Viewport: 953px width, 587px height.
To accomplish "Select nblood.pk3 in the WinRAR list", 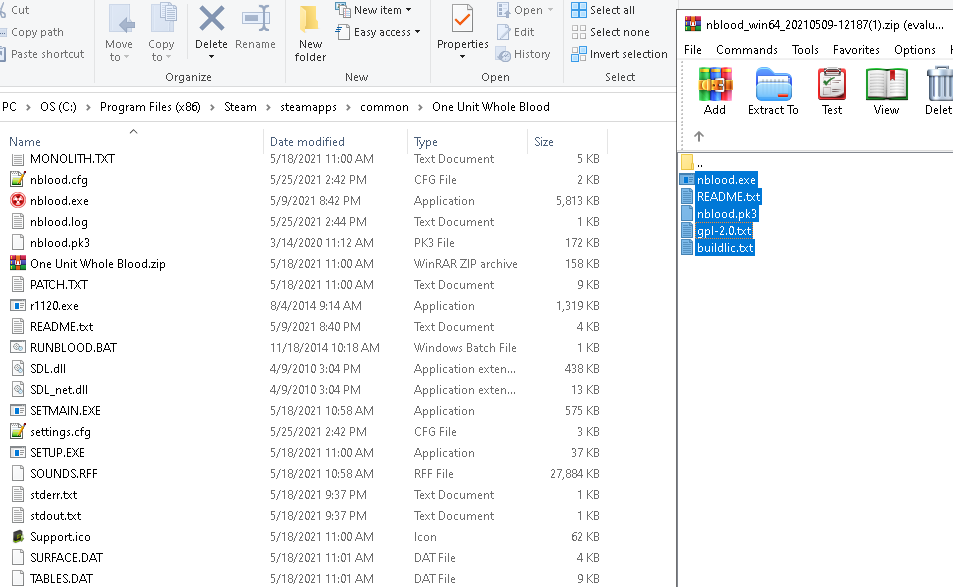I will 727,214.
